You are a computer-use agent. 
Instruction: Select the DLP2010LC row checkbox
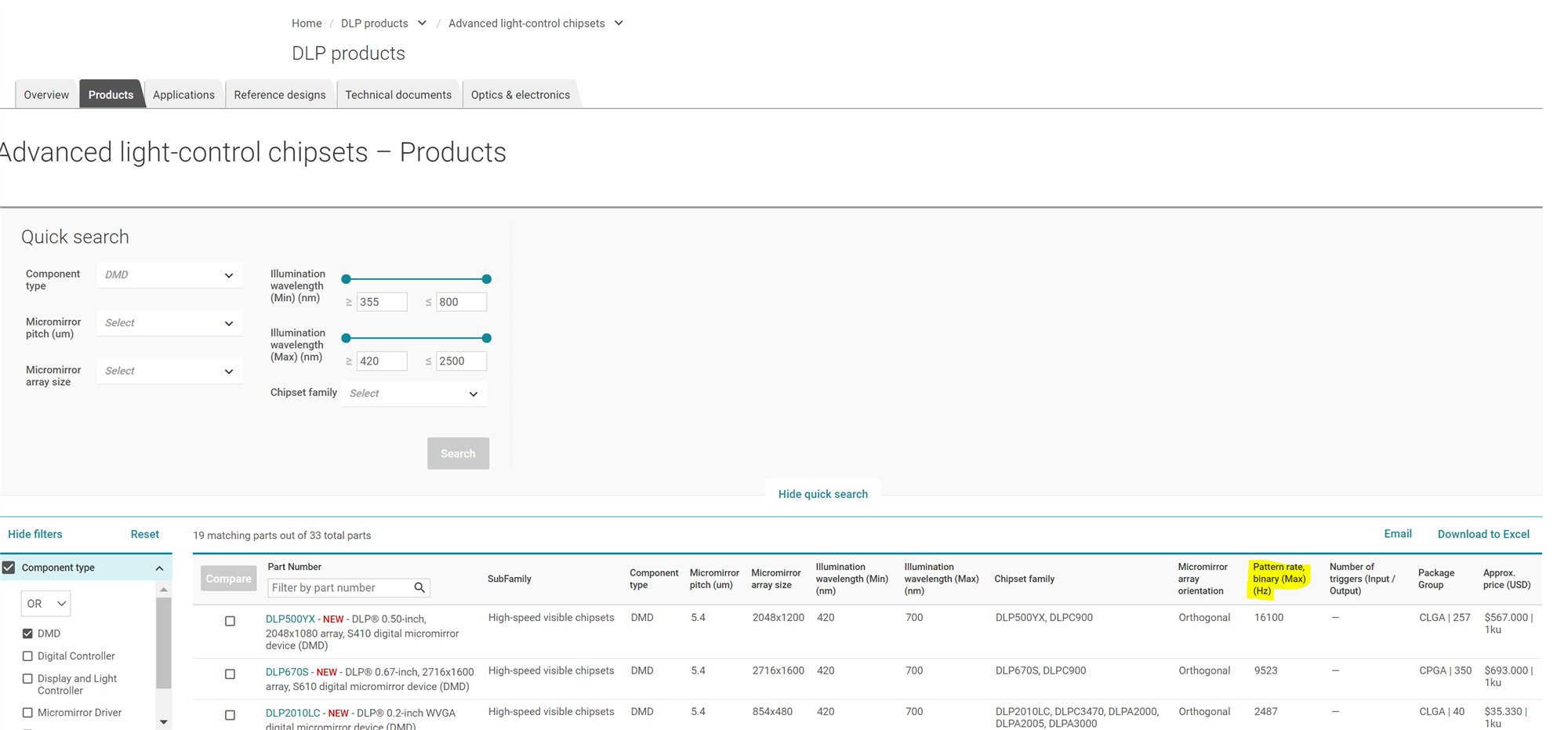[230, 715]
